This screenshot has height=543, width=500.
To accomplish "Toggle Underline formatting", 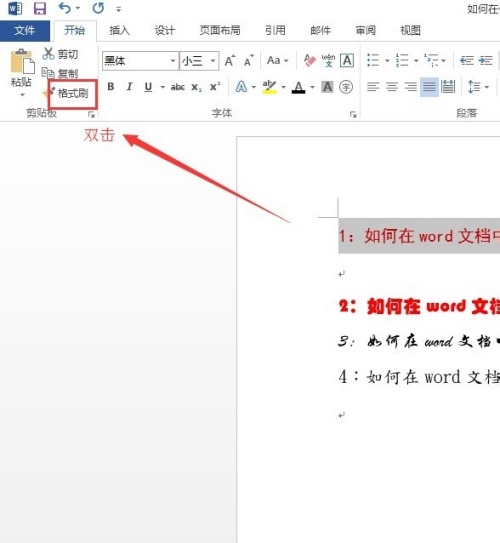I will 148,87.
